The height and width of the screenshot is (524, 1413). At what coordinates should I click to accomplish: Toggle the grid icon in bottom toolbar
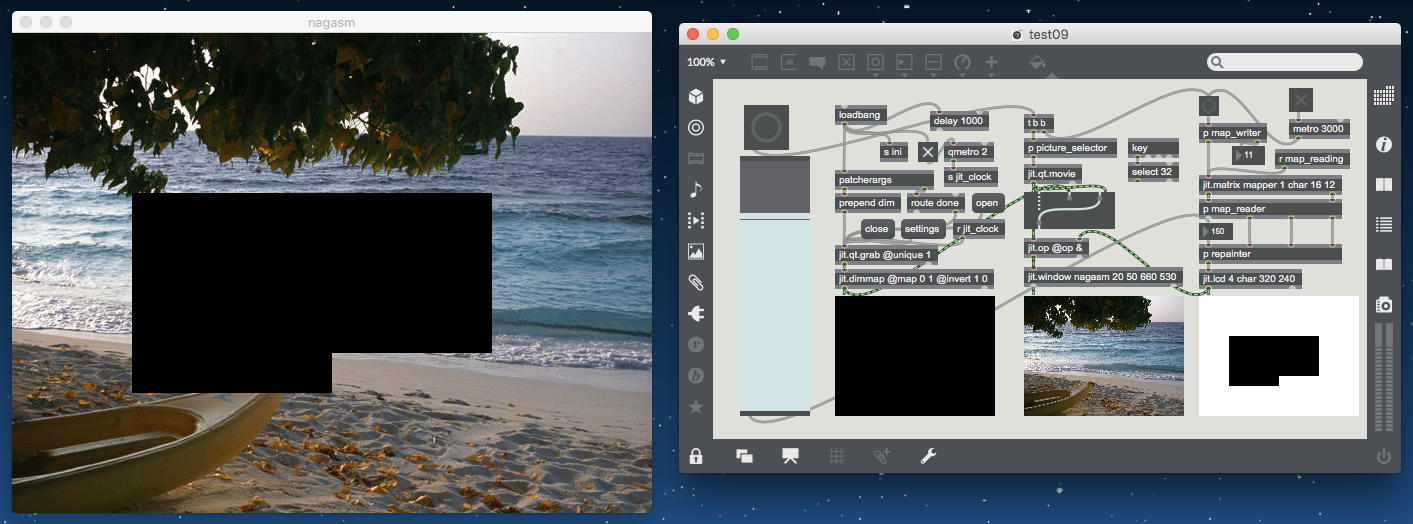point(836,456)
